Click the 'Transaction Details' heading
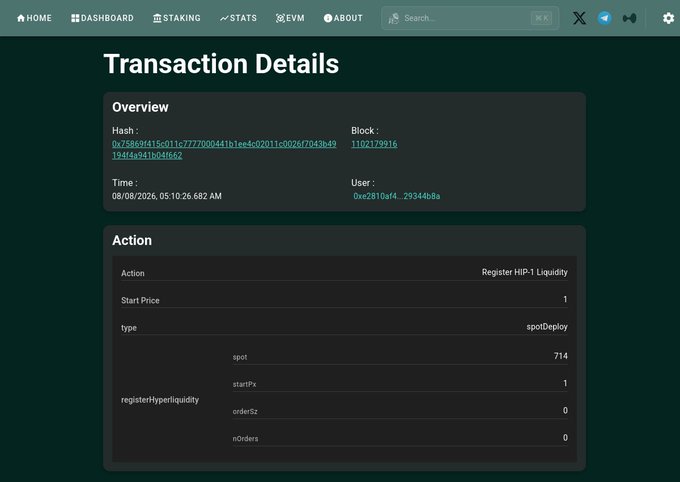The width and height of the screenshot is (680, 482). click(221, 64)
